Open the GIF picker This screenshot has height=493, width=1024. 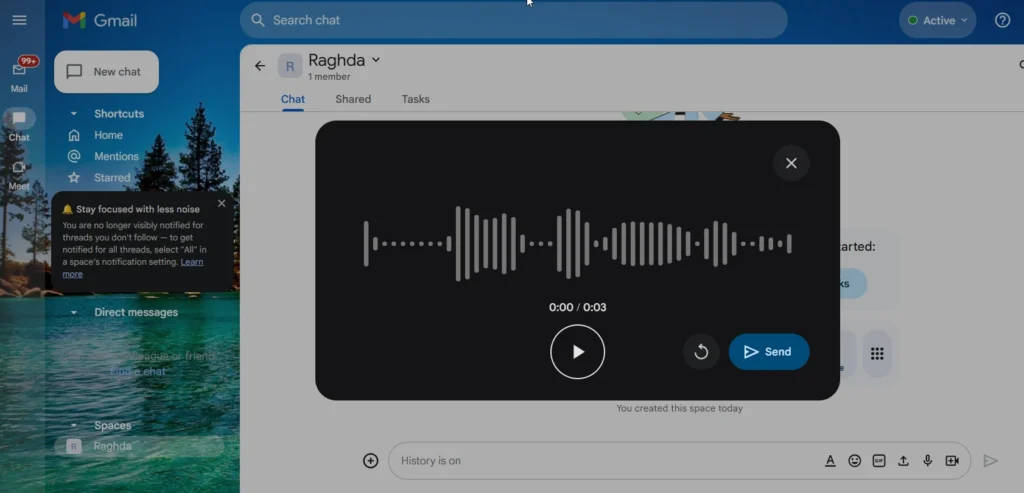(879, 461)
